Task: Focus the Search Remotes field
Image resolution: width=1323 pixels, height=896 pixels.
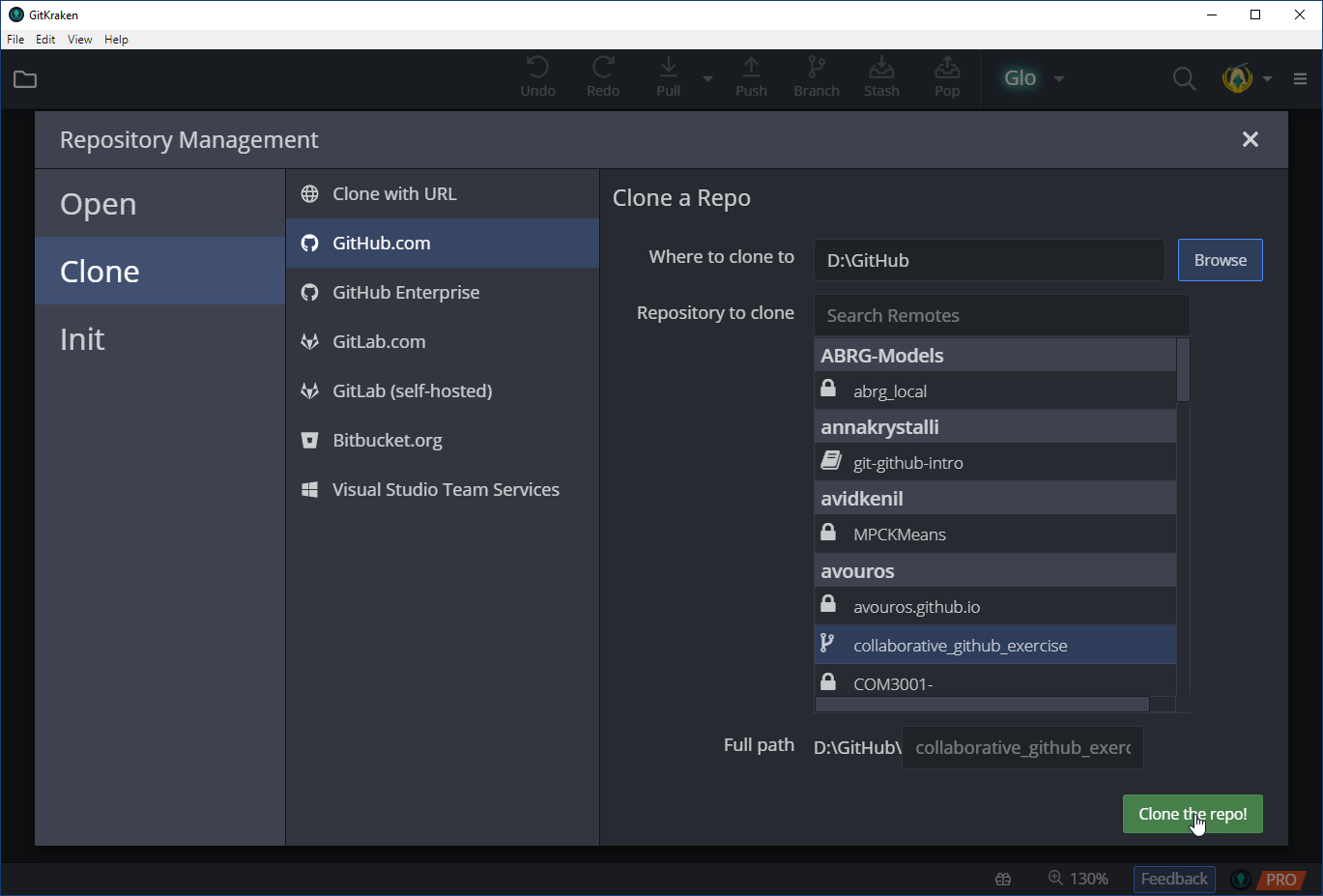Action: (x=1001, y=315)
